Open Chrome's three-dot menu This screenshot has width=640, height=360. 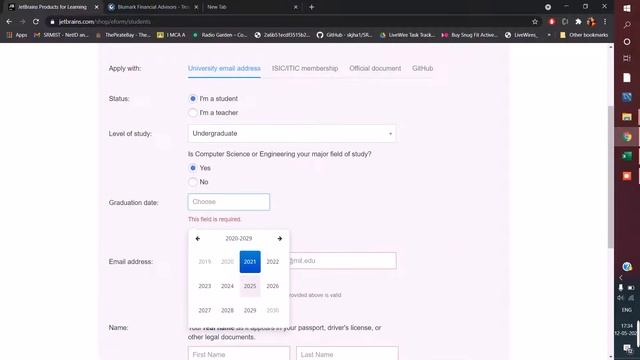(605, 22)
